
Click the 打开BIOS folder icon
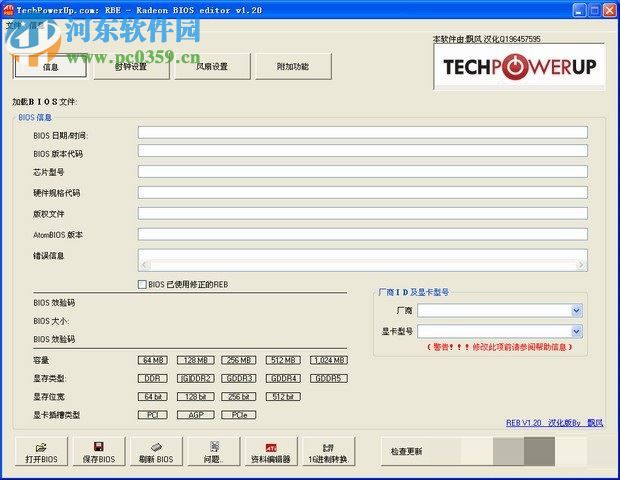(41, 448)
